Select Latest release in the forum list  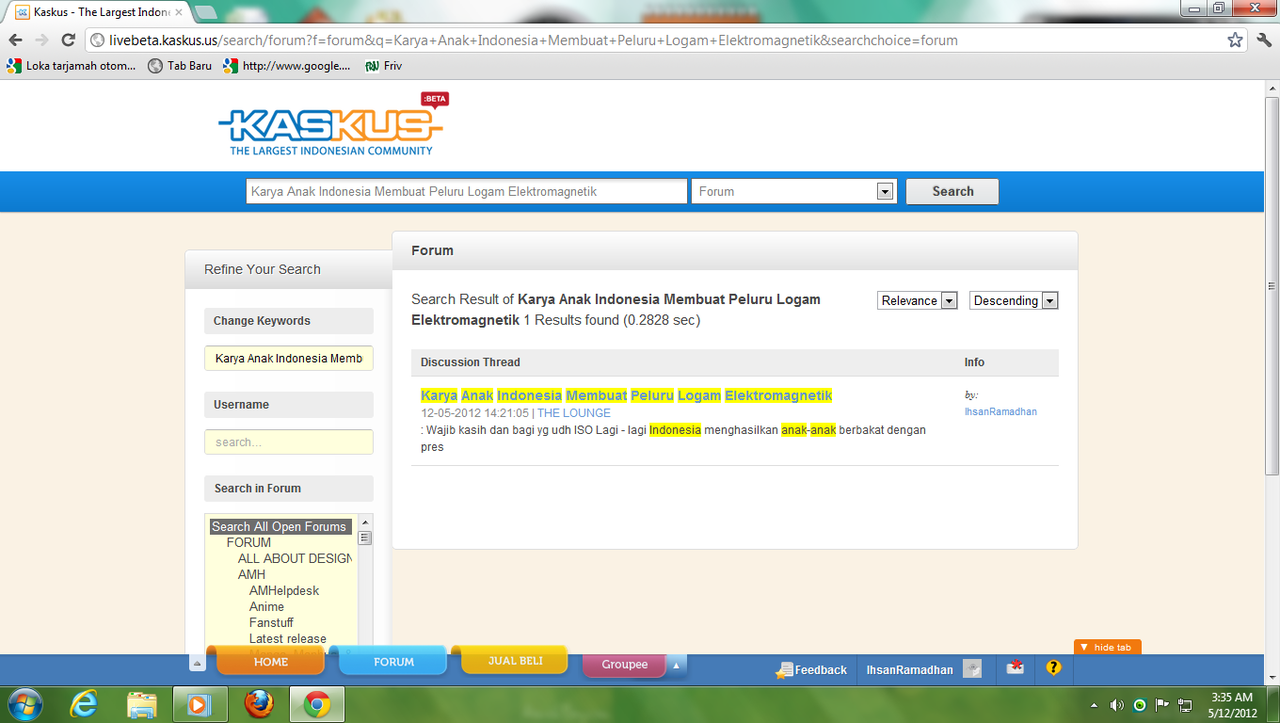288,638
